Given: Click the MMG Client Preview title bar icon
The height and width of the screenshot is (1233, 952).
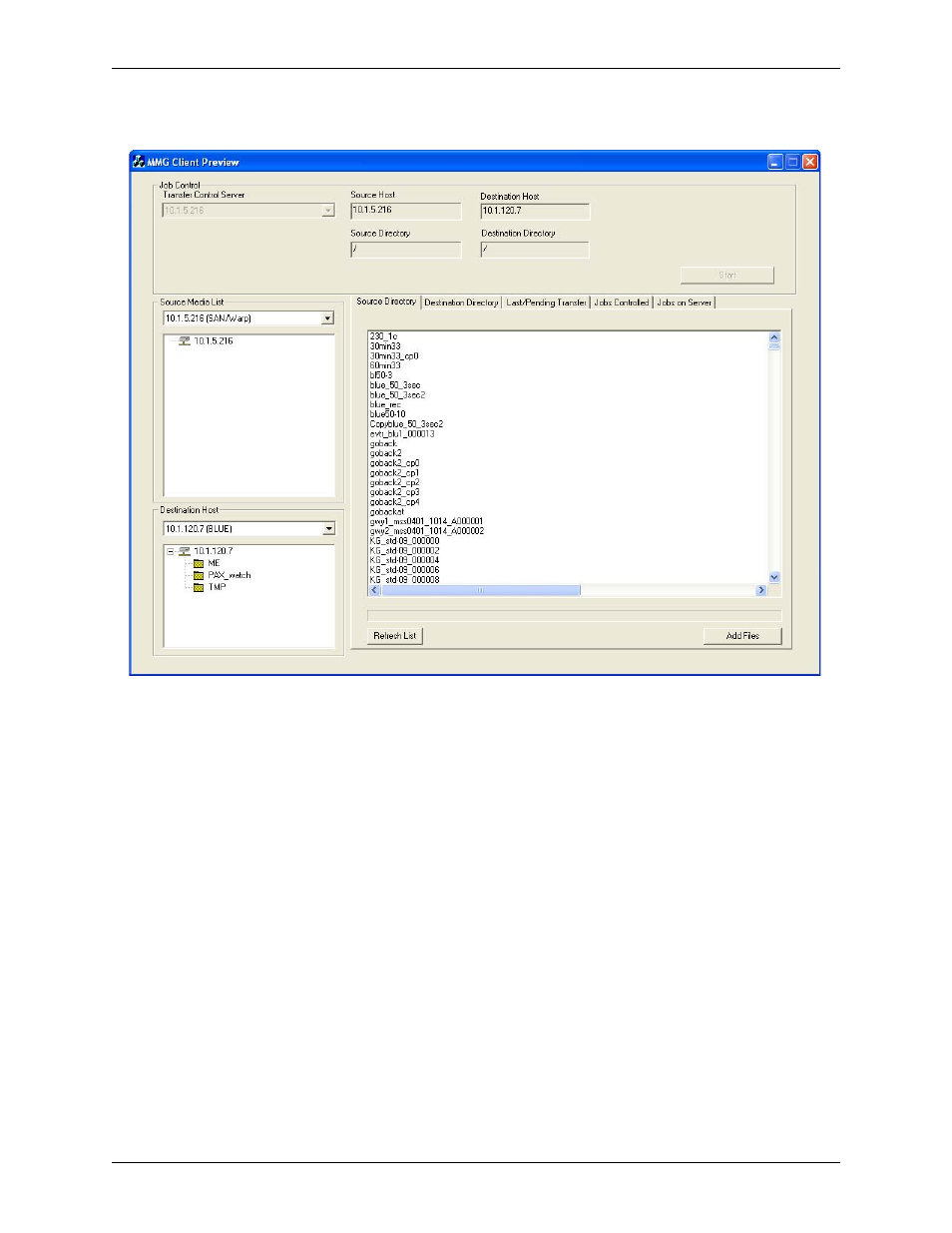Looking at the screenshot, I should coord(139,161).
